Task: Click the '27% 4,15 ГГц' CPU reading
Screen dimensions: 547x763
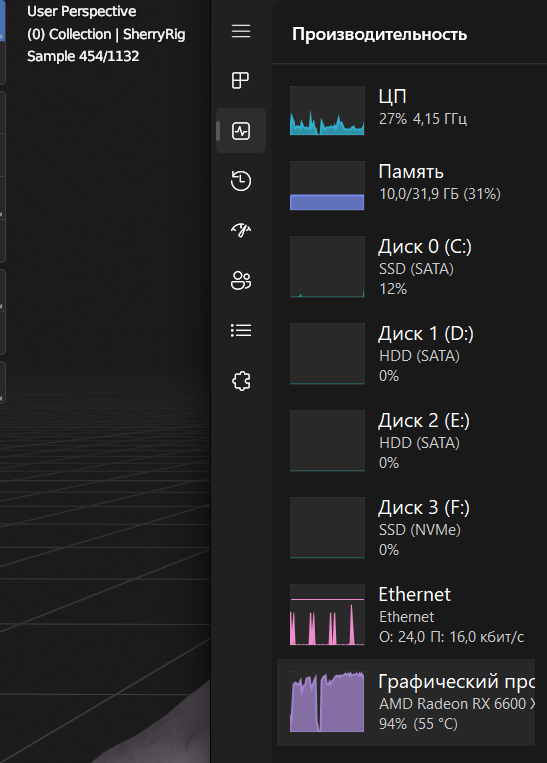Action: (423, 119)
